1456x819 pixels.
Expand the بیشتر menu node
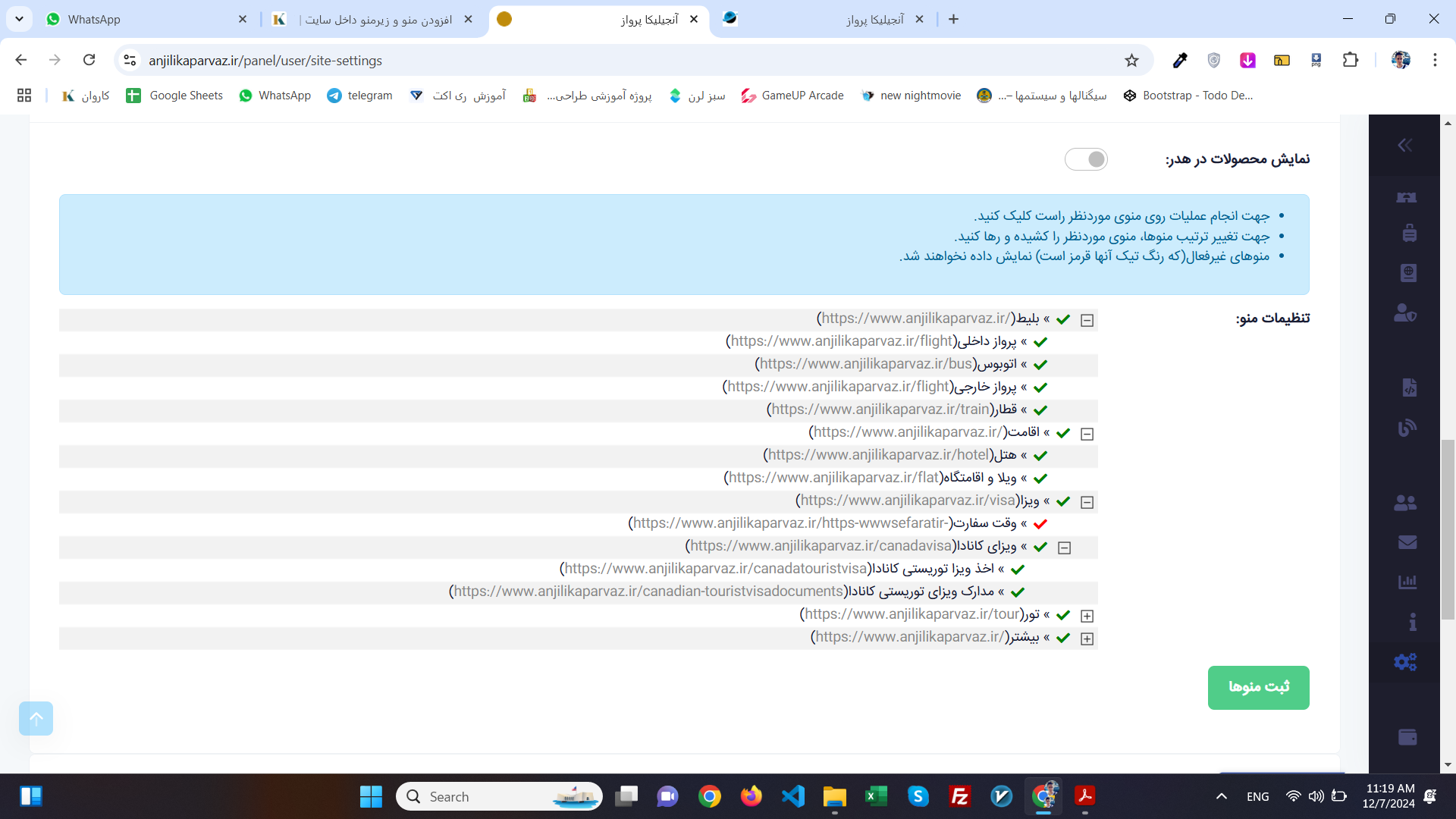pos(1087,639)
